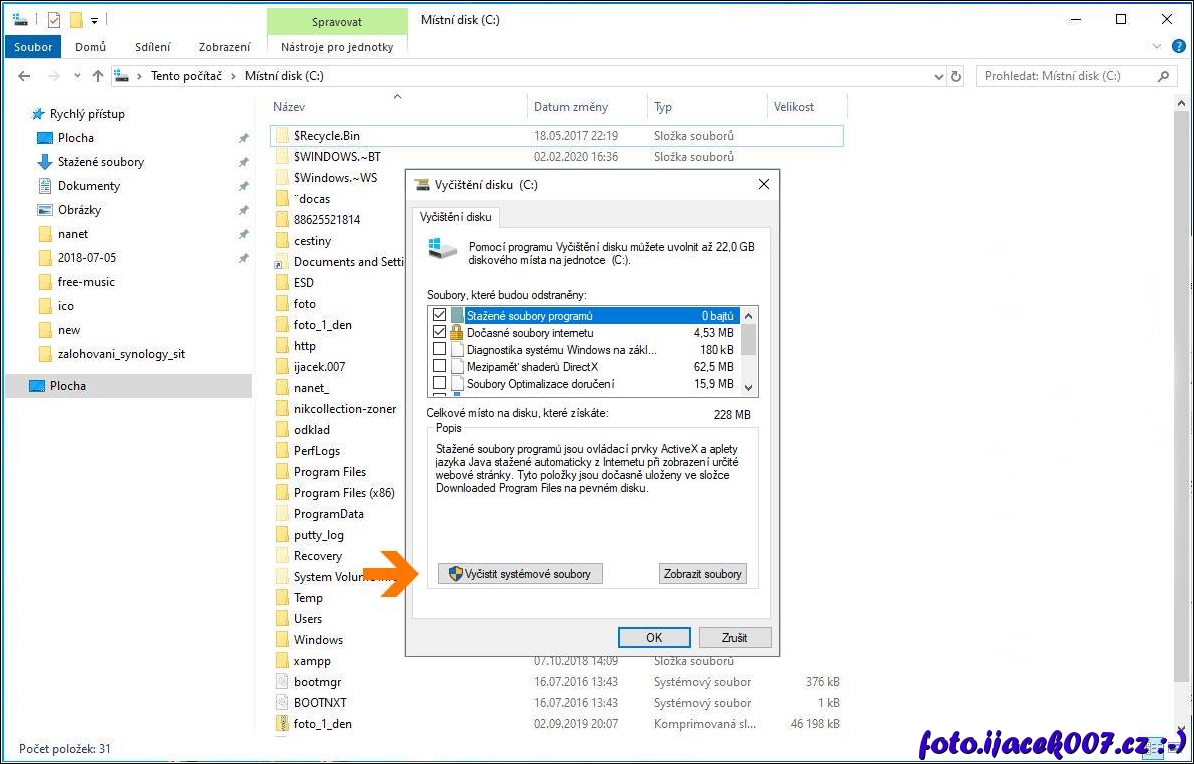This screenshot has height=764, width=1194.
Task: Click Vyčistit systémové soubory button
Action: [x=520, y=574]
